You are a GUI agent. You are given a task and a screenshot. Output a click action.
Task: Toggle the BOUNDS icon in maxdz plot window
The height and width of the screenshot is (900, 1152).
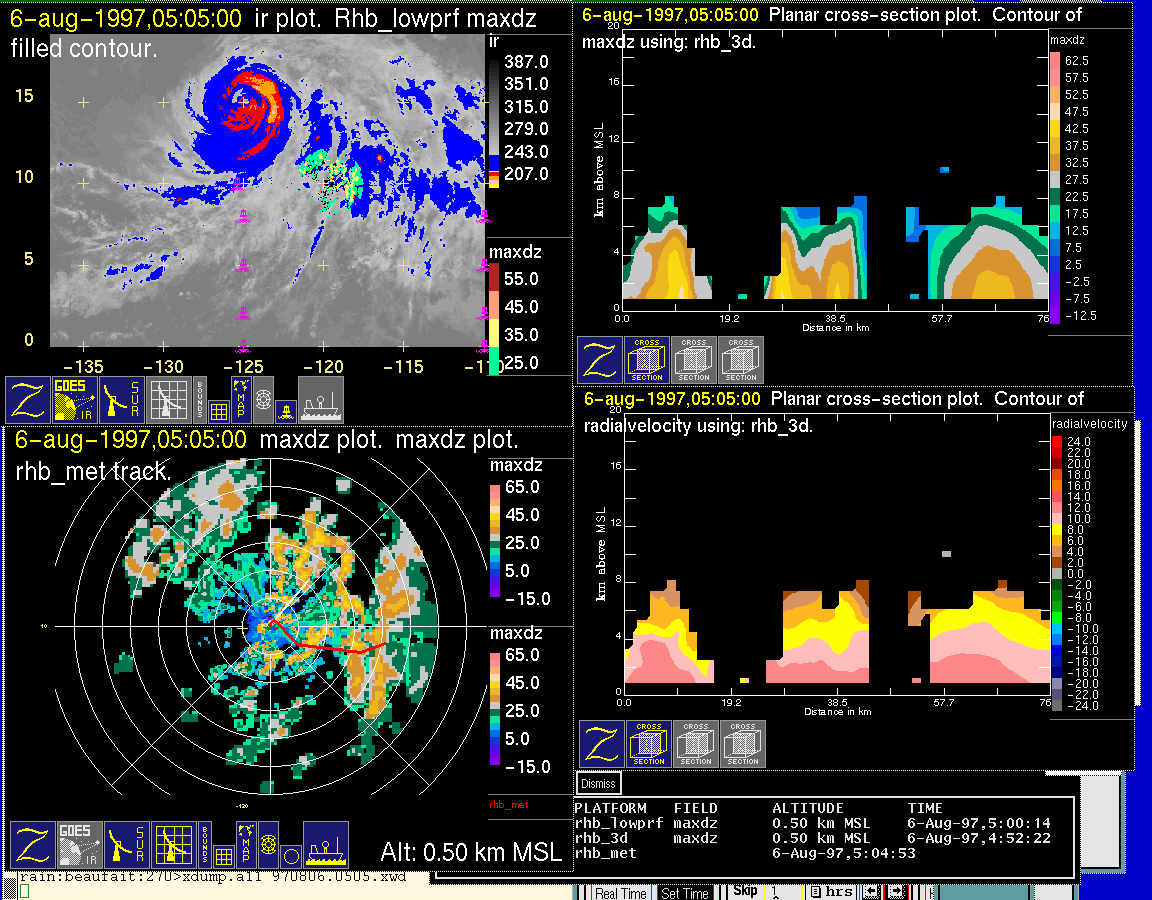coord(205,845)
